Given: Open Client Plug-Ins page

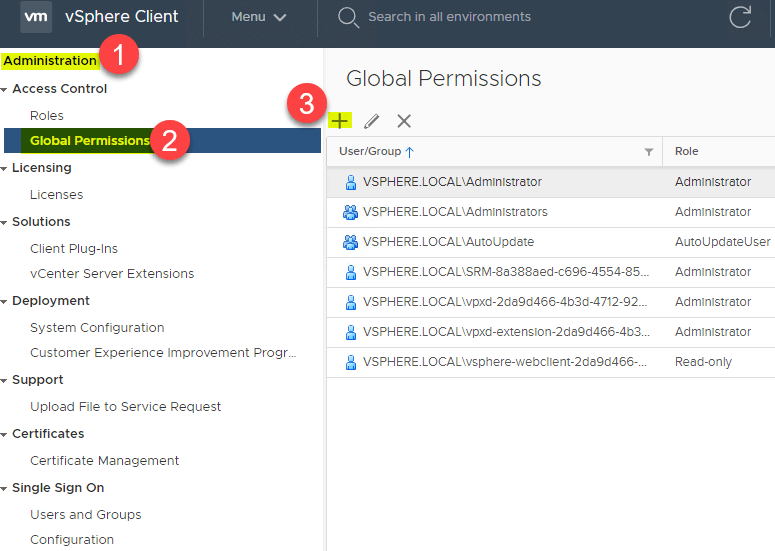Looking at the screenshot, I should [74, 249].
